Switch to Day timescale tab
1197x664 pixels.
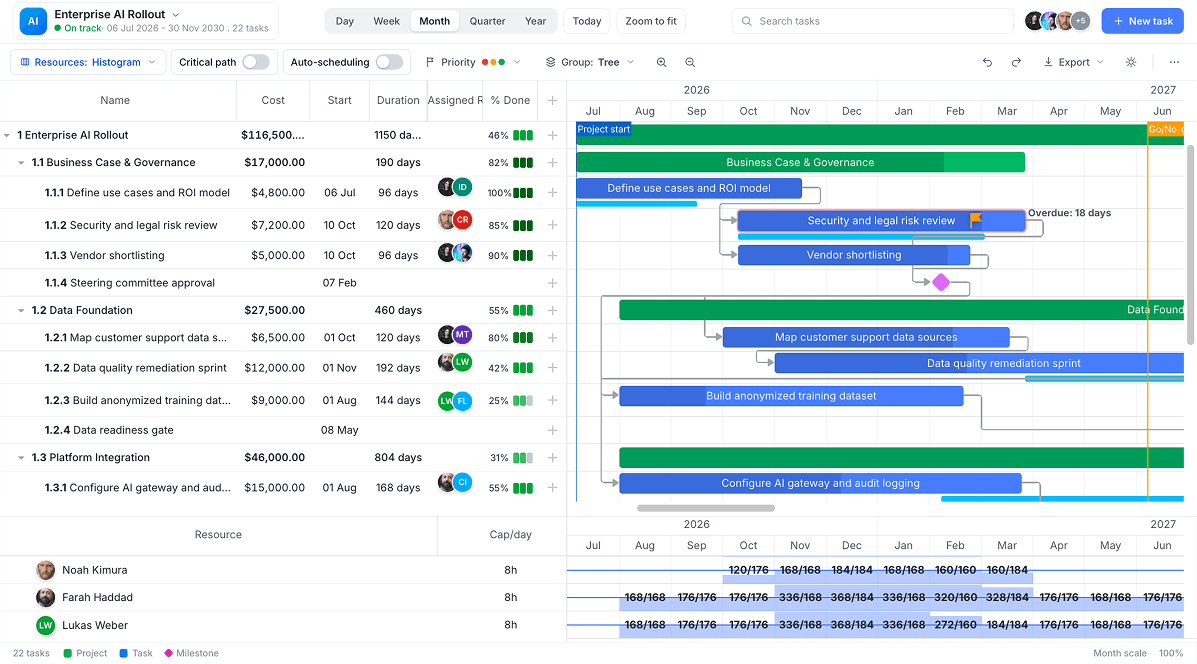click(x=345, y=21)
